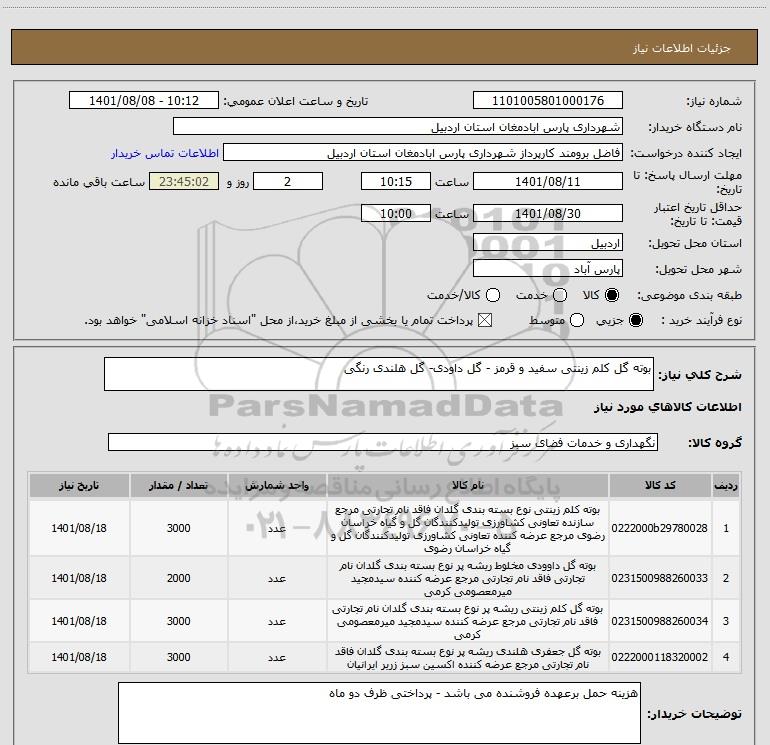This screenshot has width=770, height=745.
Task: Select the جزیی purchase type radio
Action: (x=635, y=320)
